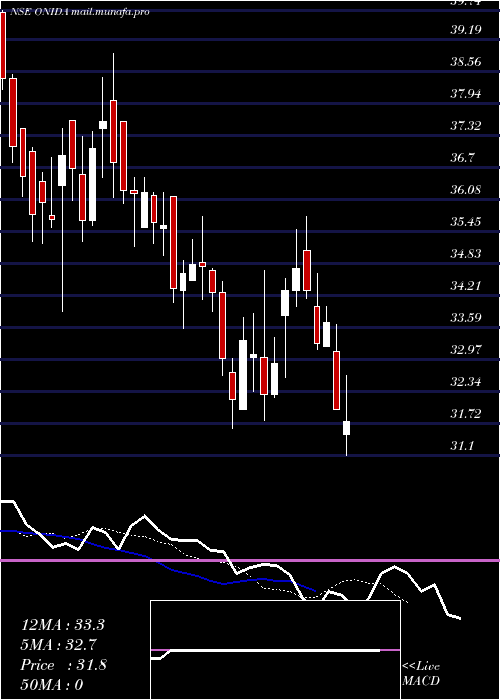Viewport: 500px width, 700px height.
Task: Click the 5MA : 32.7 reading
Action: 59,645
